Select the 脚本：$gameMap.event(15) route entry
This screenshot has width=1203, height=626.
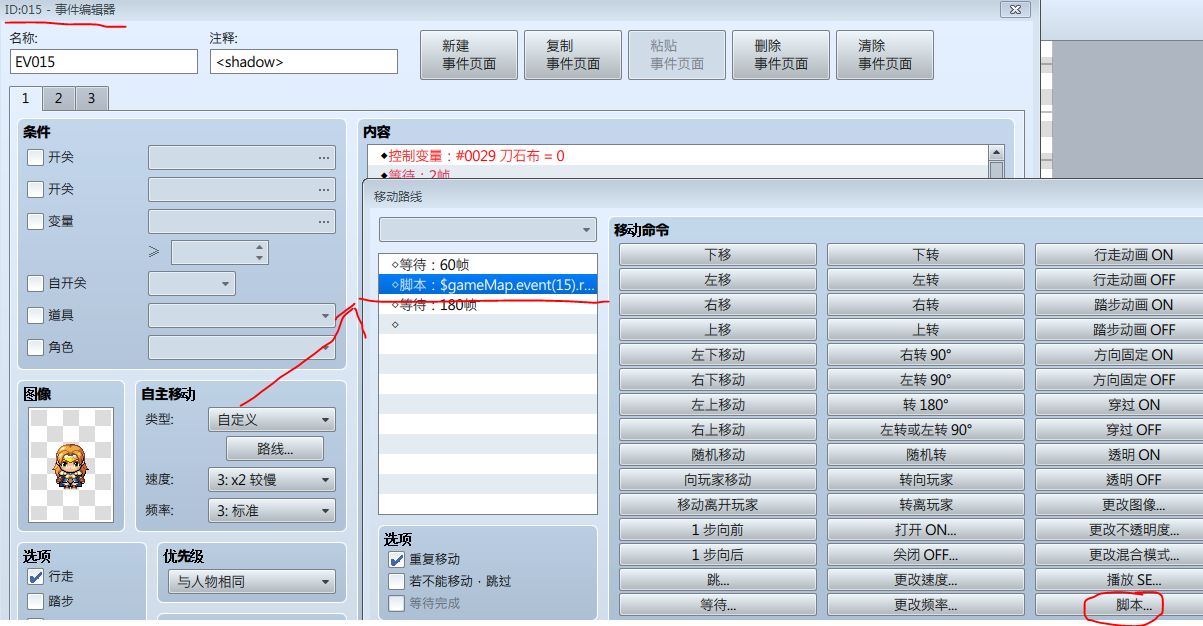(488, 285)
